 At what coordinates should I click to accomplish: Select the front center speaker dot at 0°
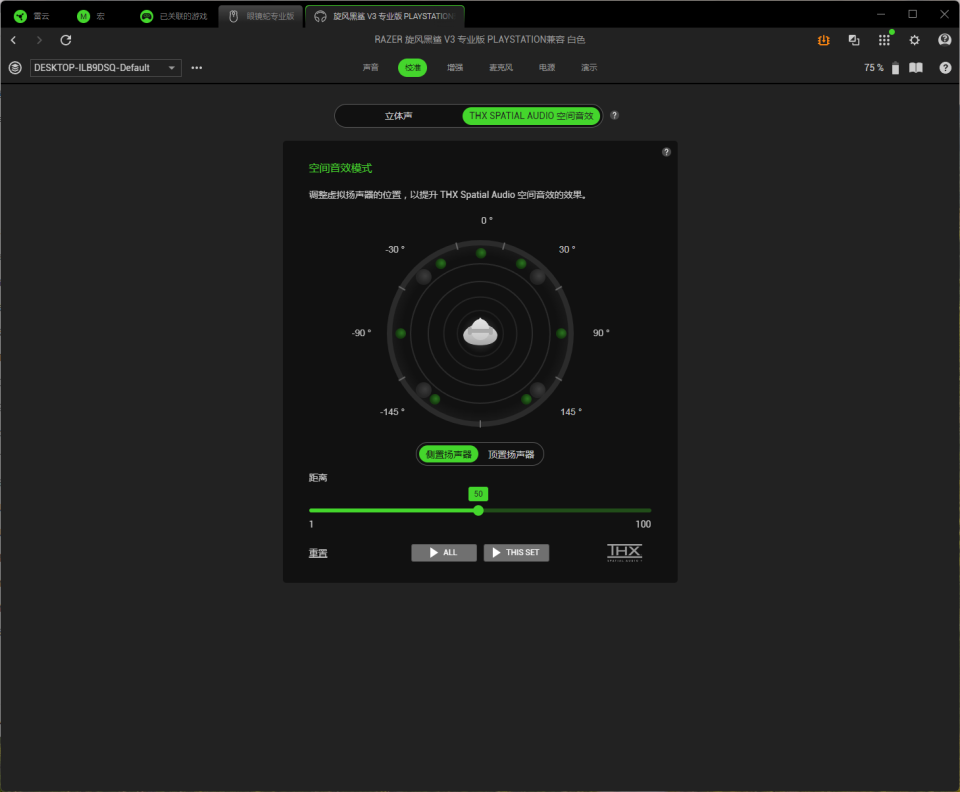(x=481, y=253)
